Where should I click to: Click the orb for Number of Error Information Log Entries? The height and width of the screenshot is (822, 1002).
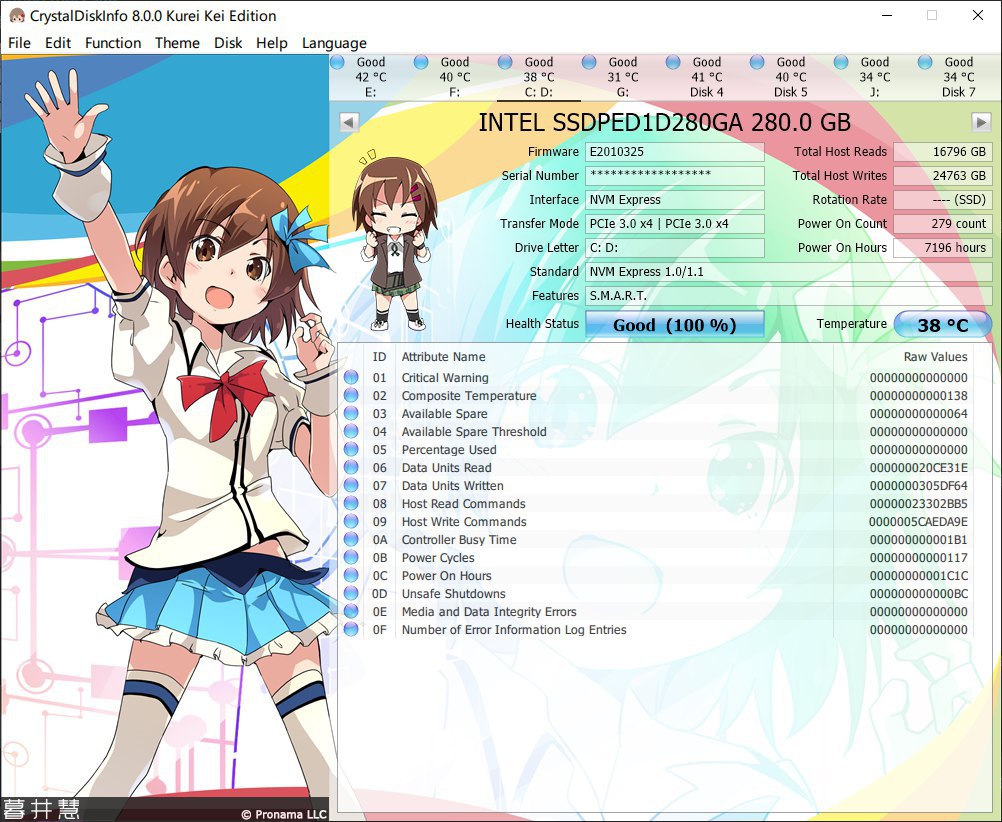click(x=351, y=629)
